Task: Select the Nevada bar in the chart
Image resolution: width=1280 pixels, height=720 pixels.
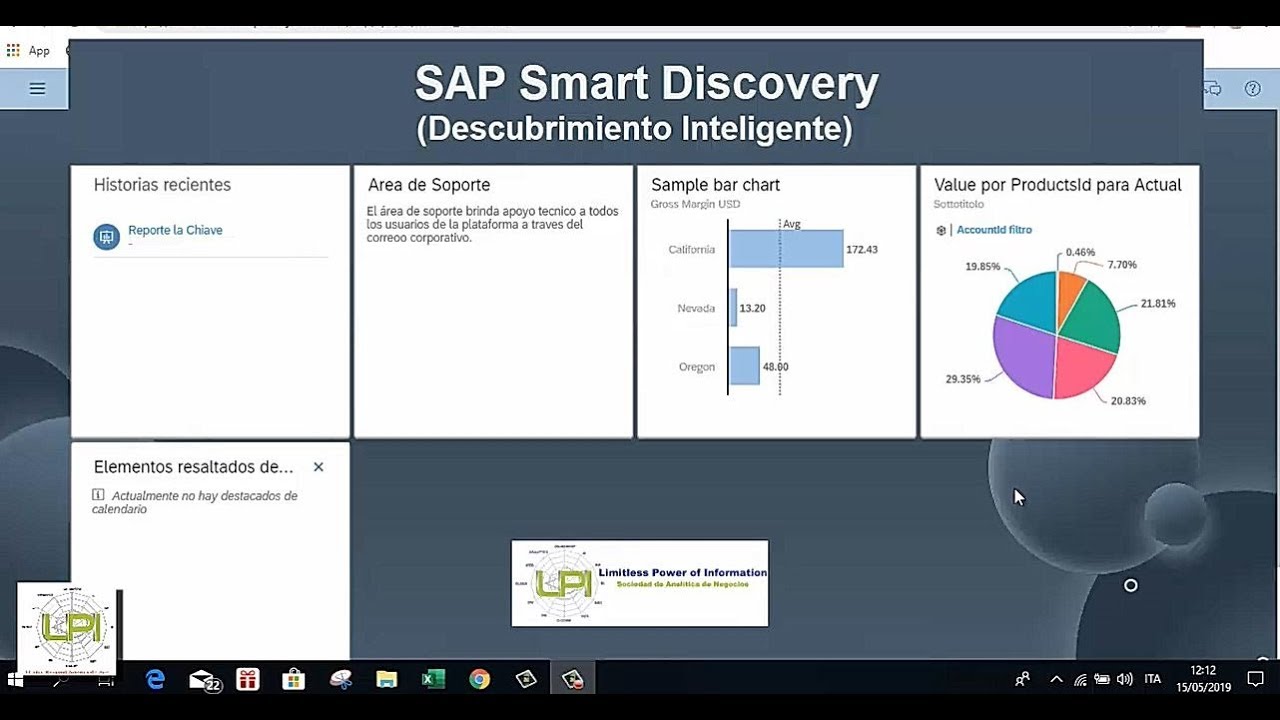Action: (733, 308)
